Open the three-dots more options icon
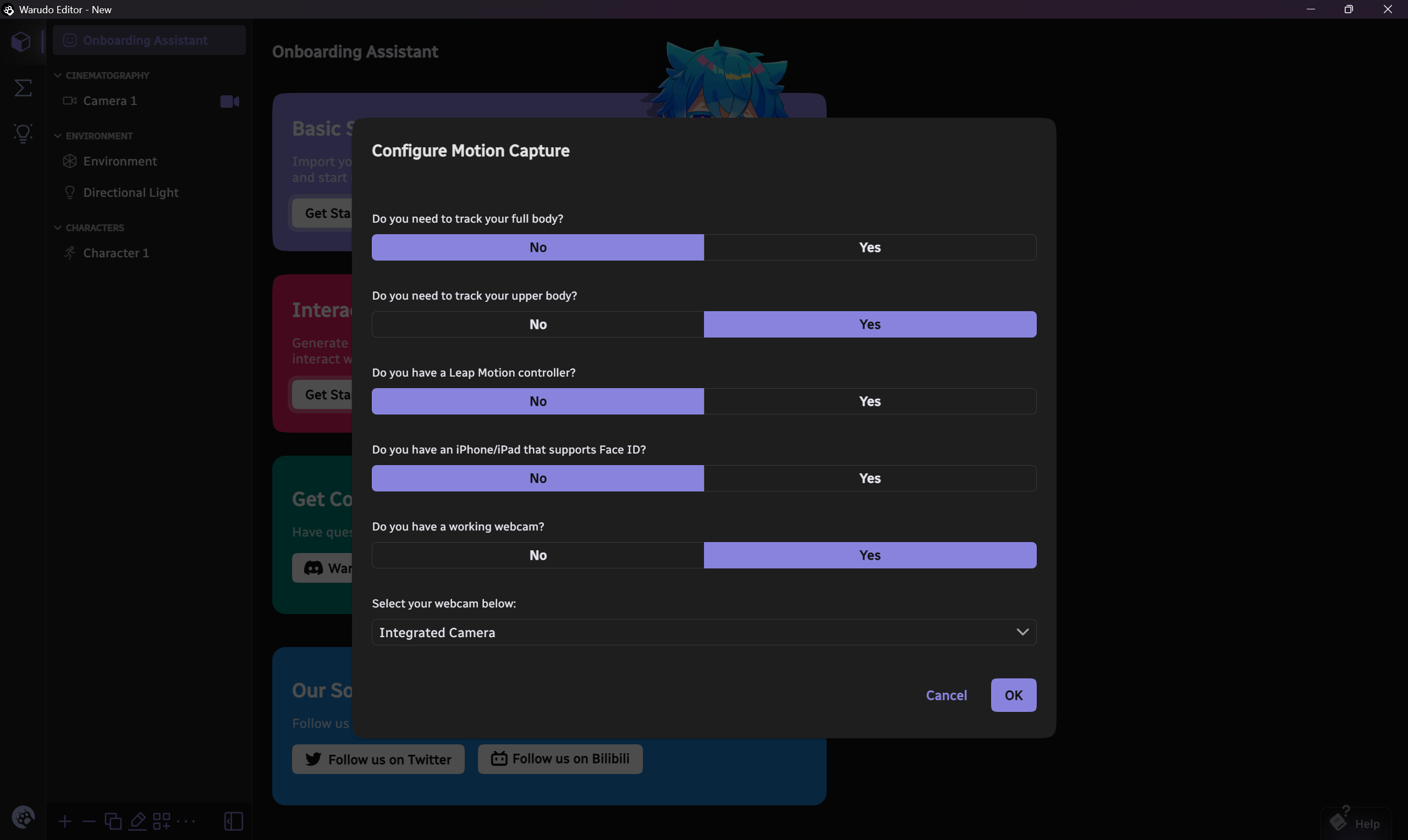Viewport: 1408px width, 840px height. click(x=186, y=821)
